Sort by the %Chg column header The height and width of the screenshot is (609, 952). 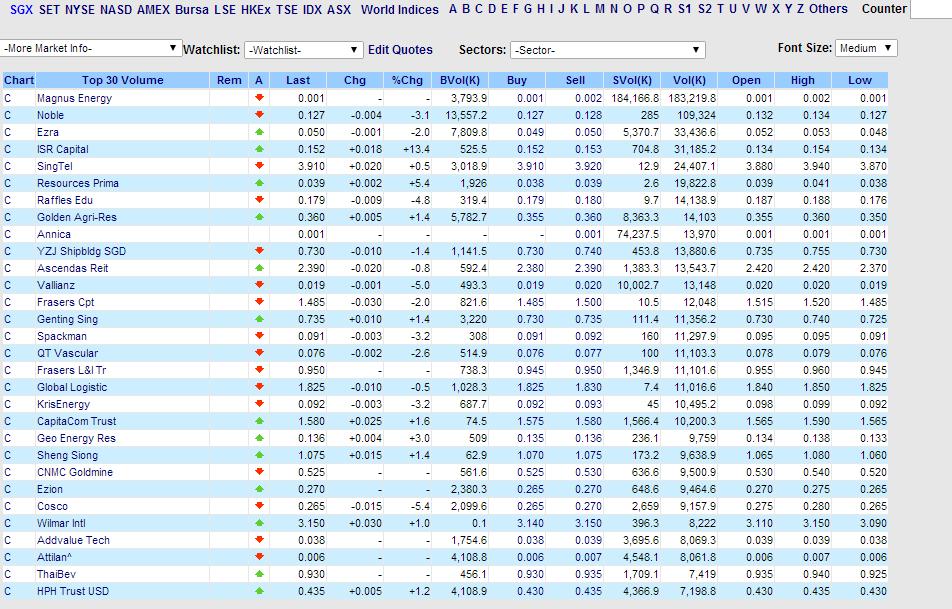point(407,80)
